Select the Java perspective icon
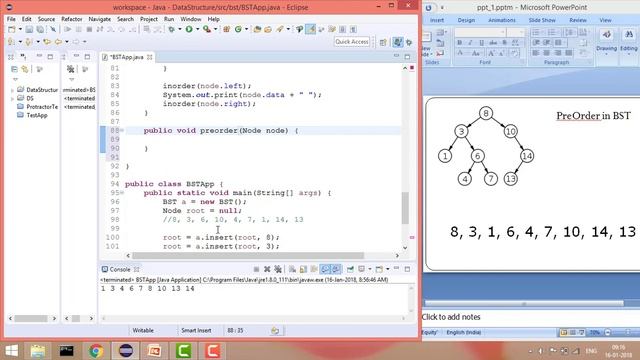Image resolution: width=640 pixels, height=360 pixels. (x=397, y=42)
